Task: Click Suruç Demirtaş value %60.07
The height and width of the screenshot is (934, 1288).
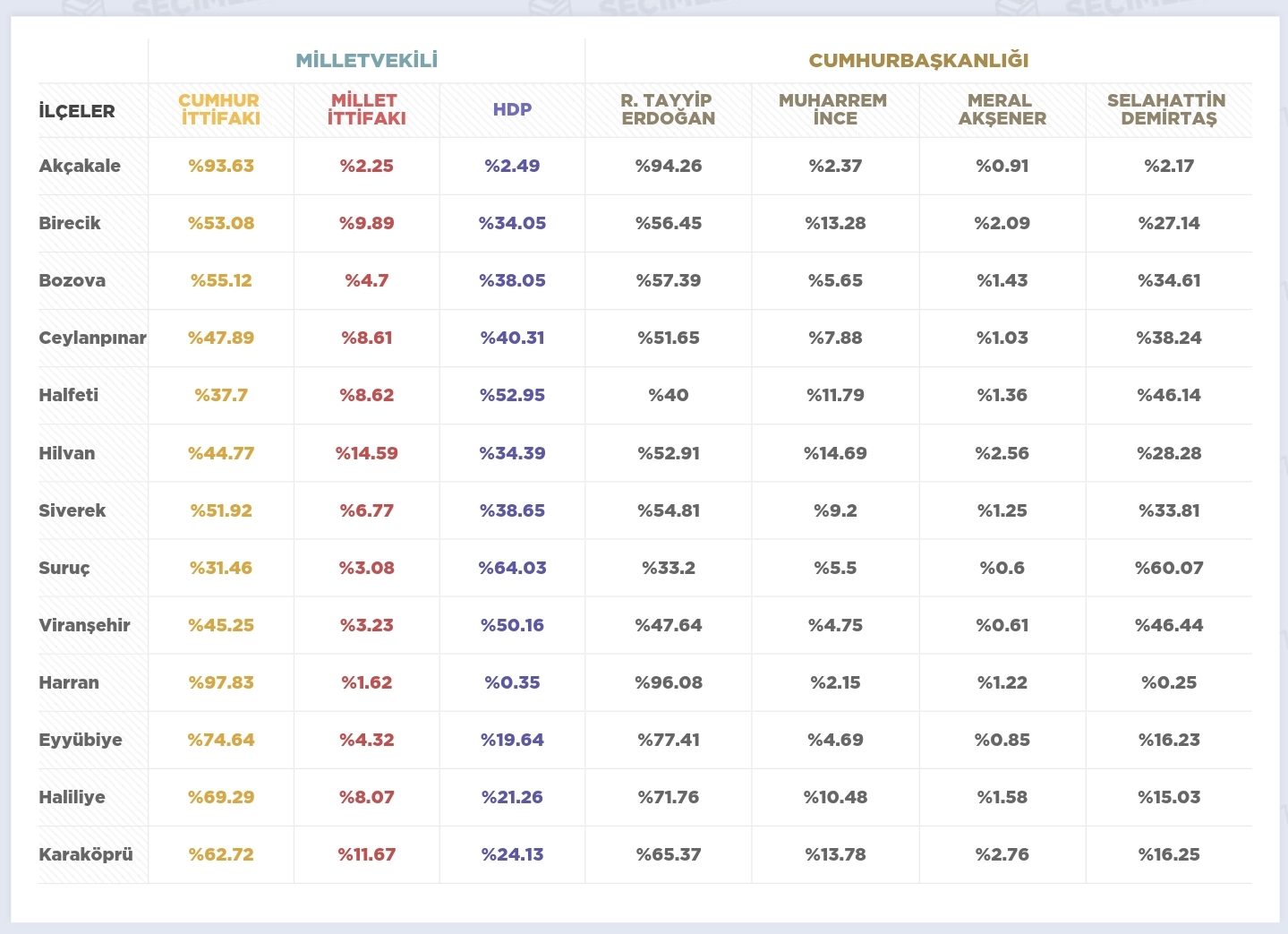Action: 1169,568
